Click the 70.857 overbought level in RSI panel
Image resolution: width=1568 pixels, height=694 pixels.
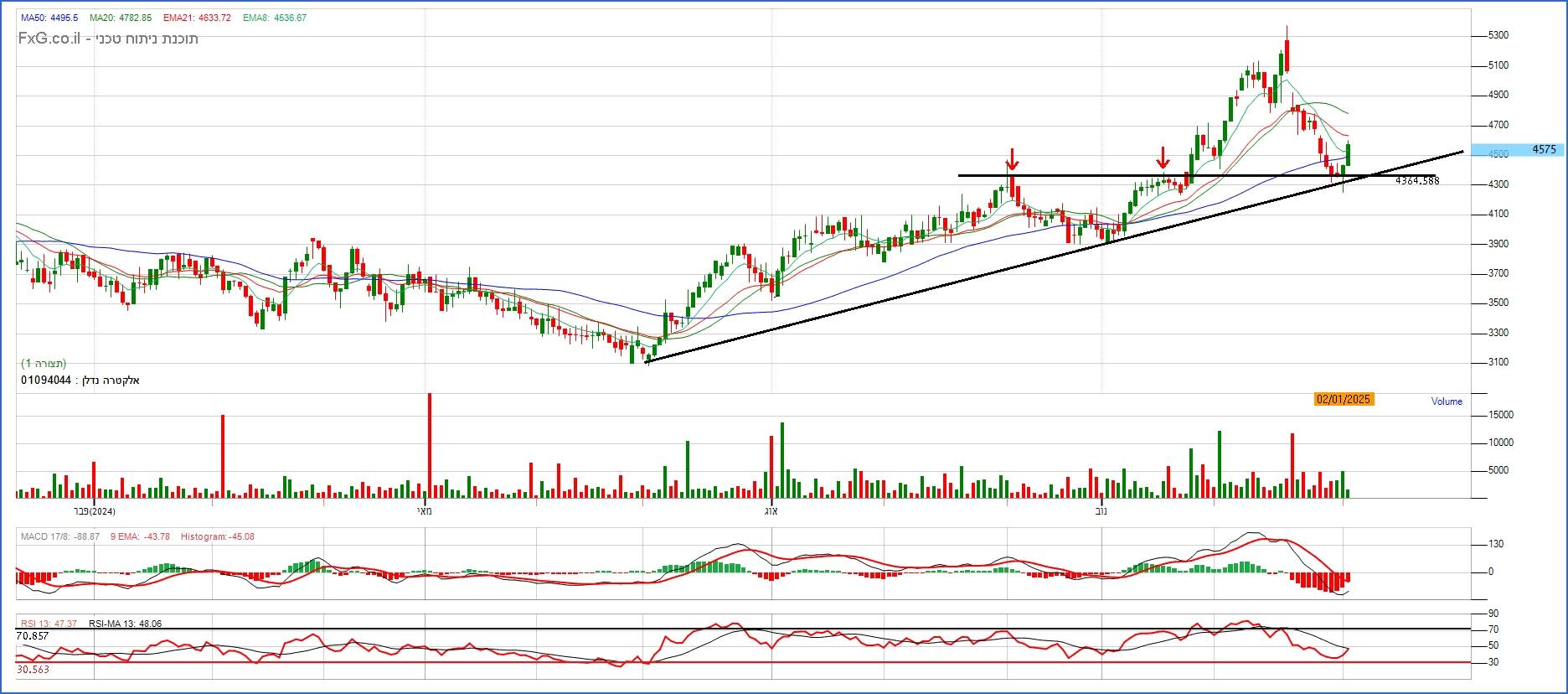pos(33,636)
